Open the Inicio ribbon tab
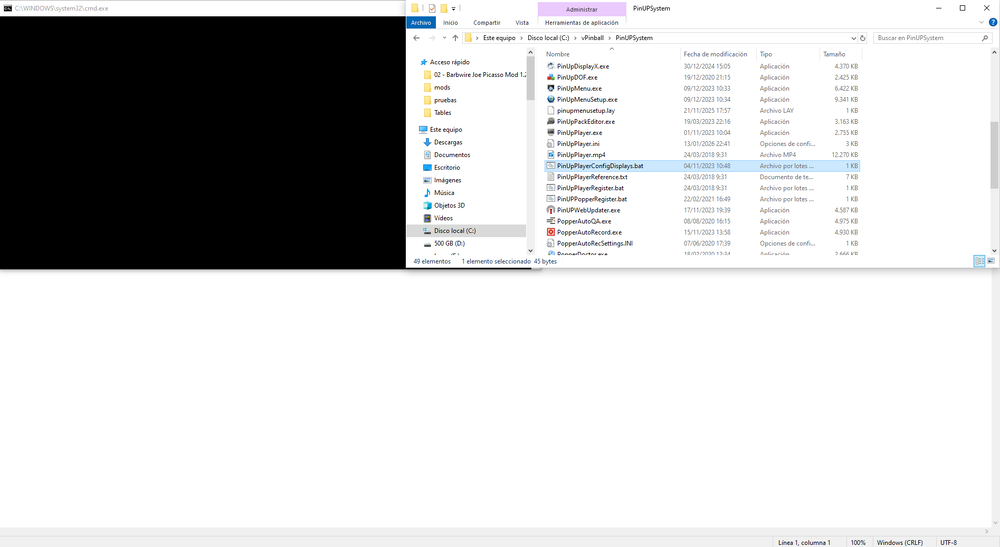 coord(450,22)
